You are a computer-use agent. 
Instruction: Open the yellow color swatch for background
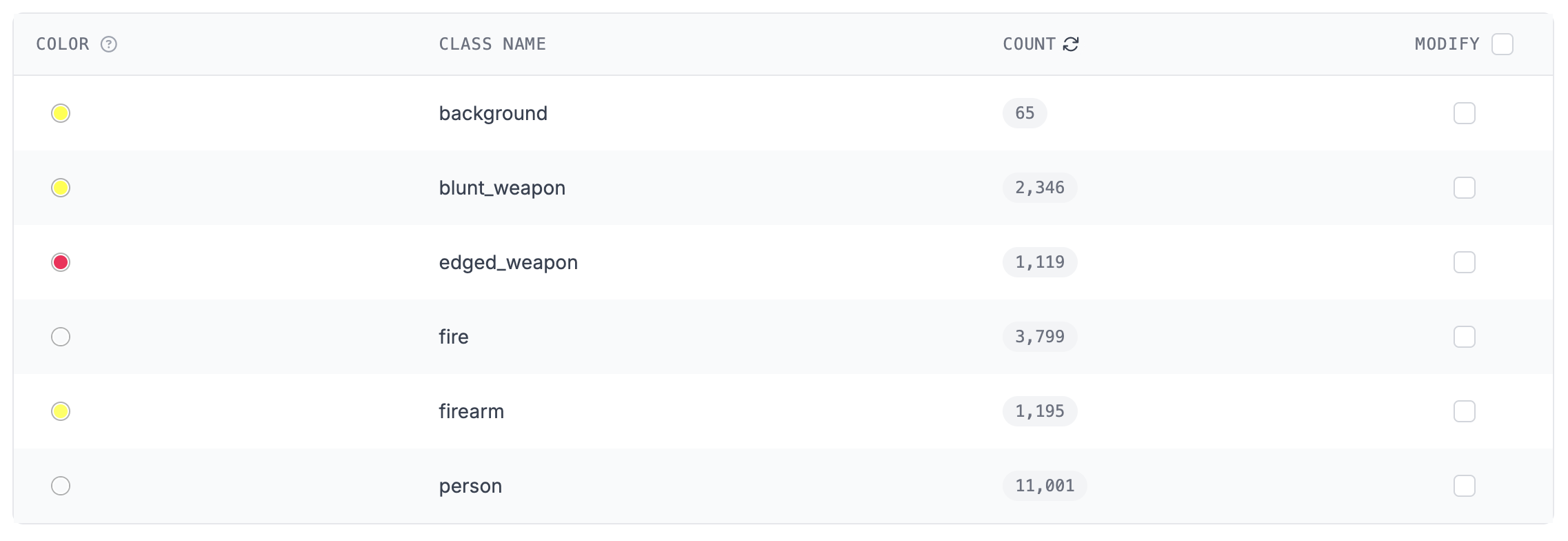61,113
